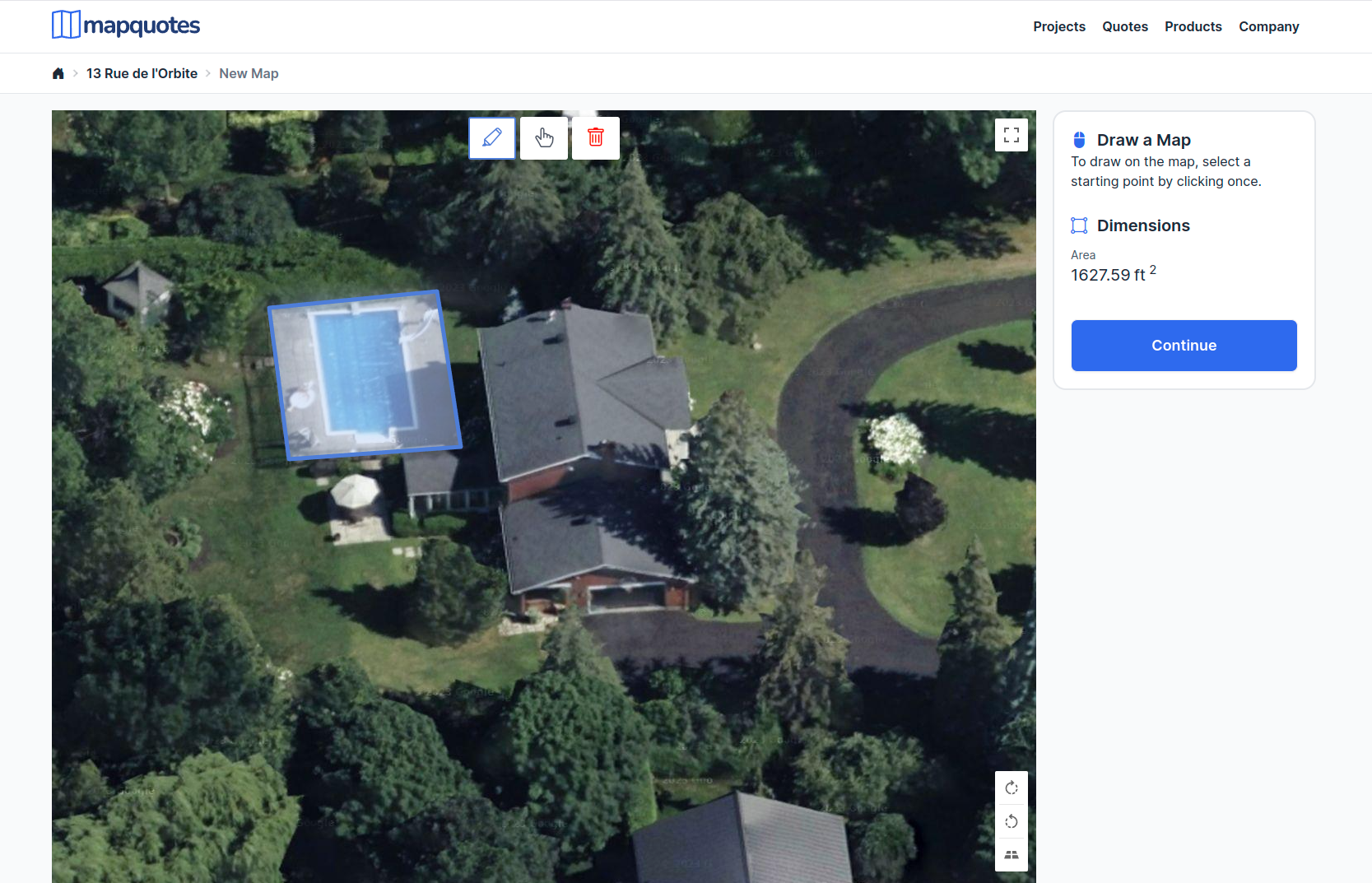Open the Quotes menu item

click(1125, 26)
